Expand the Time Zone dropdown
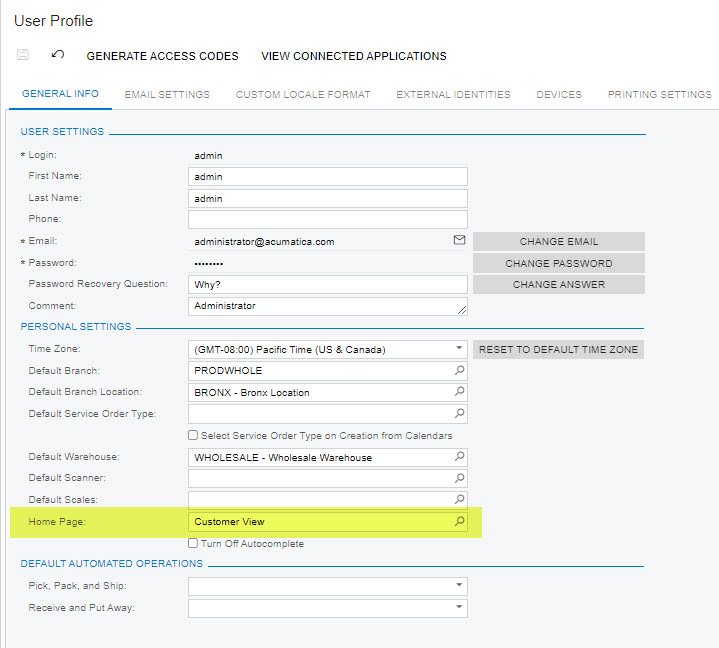The height and width of the screenshot is (648, 719). [x=459, y=349]
